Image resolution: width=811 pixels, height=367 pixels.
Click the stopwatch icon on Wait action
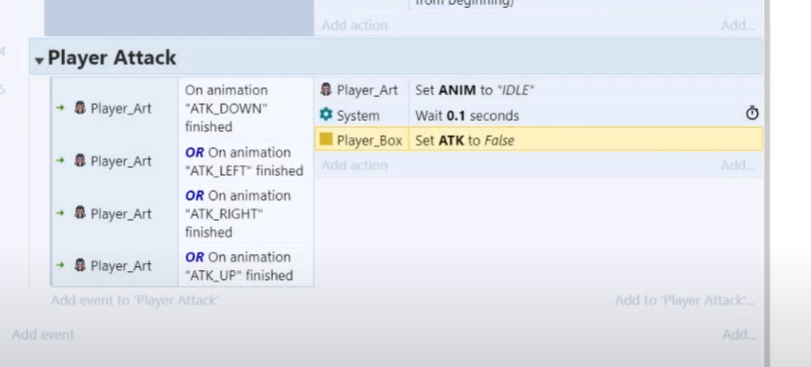(x=752, y=113)
